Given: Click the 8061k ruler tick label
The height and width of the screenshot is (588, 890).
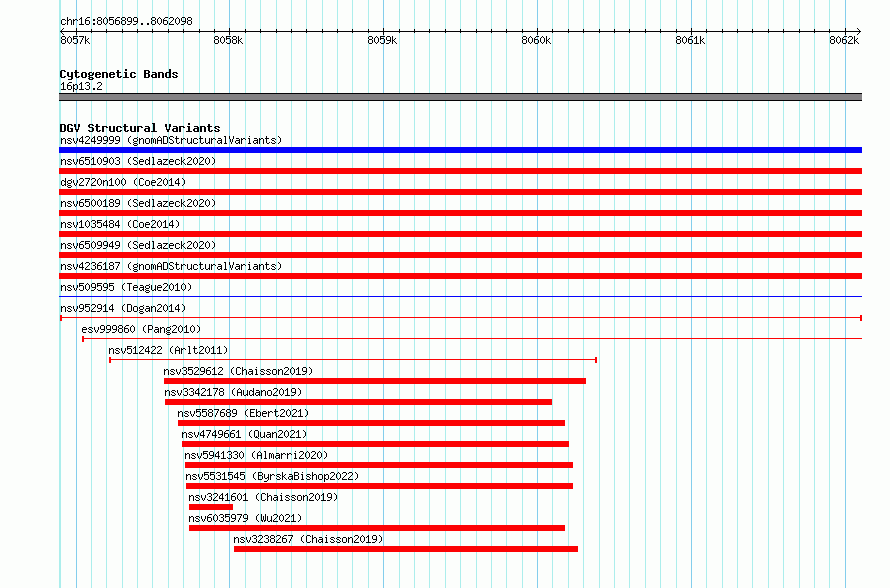Looking at the screenshot, I should pos(690,40).
